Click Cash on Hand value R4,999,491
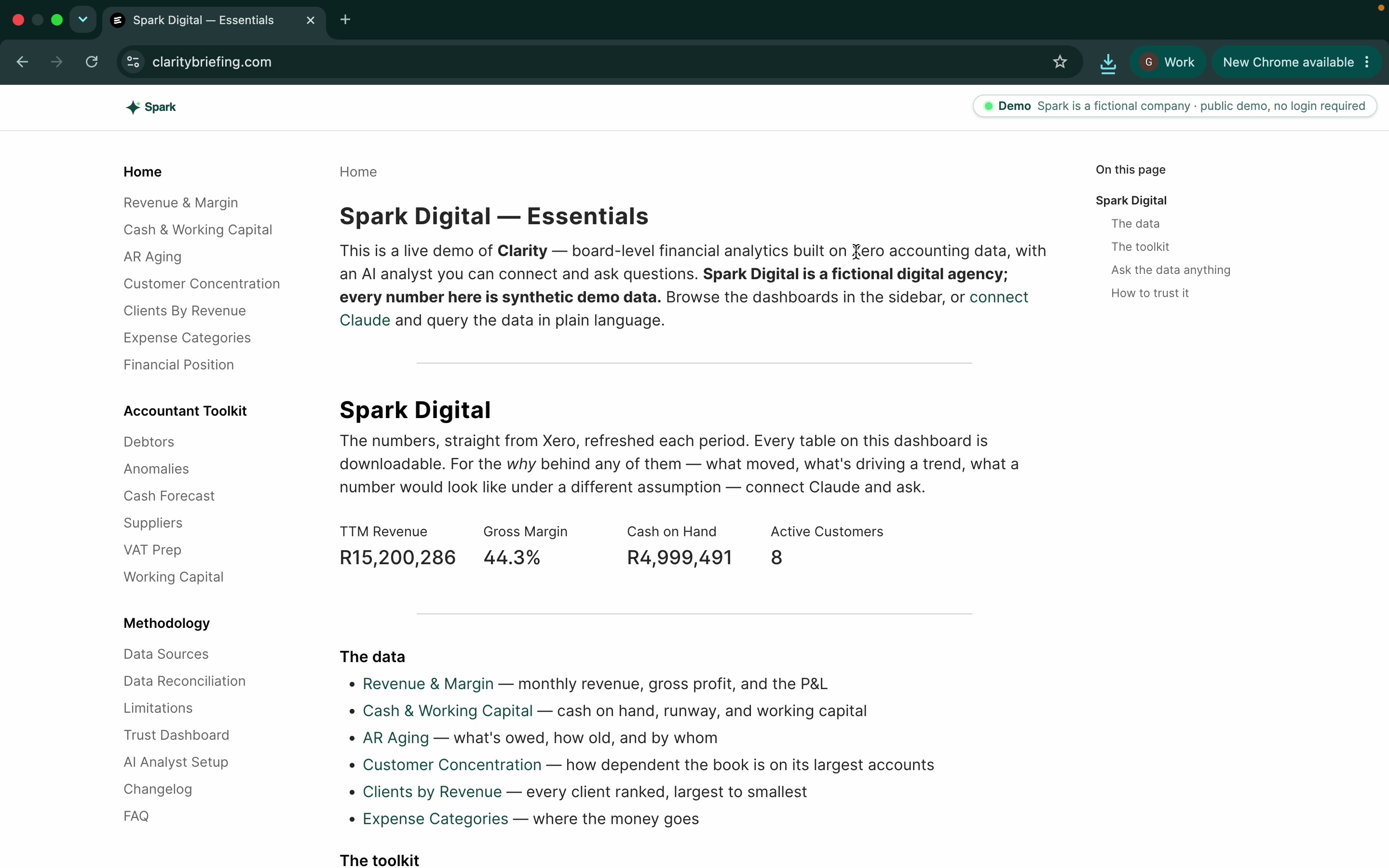The image size is (1389, 868). (x=679, y=557)
